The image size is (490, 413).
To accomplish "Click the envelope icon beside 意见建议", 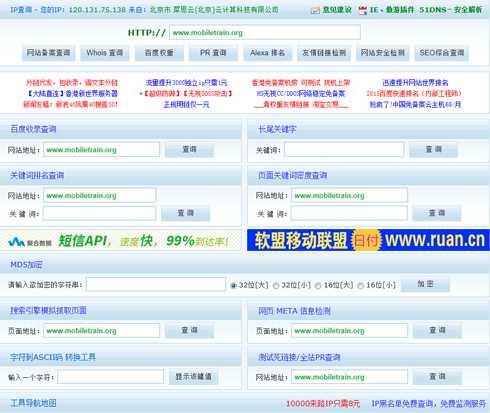I will (315, 10).
